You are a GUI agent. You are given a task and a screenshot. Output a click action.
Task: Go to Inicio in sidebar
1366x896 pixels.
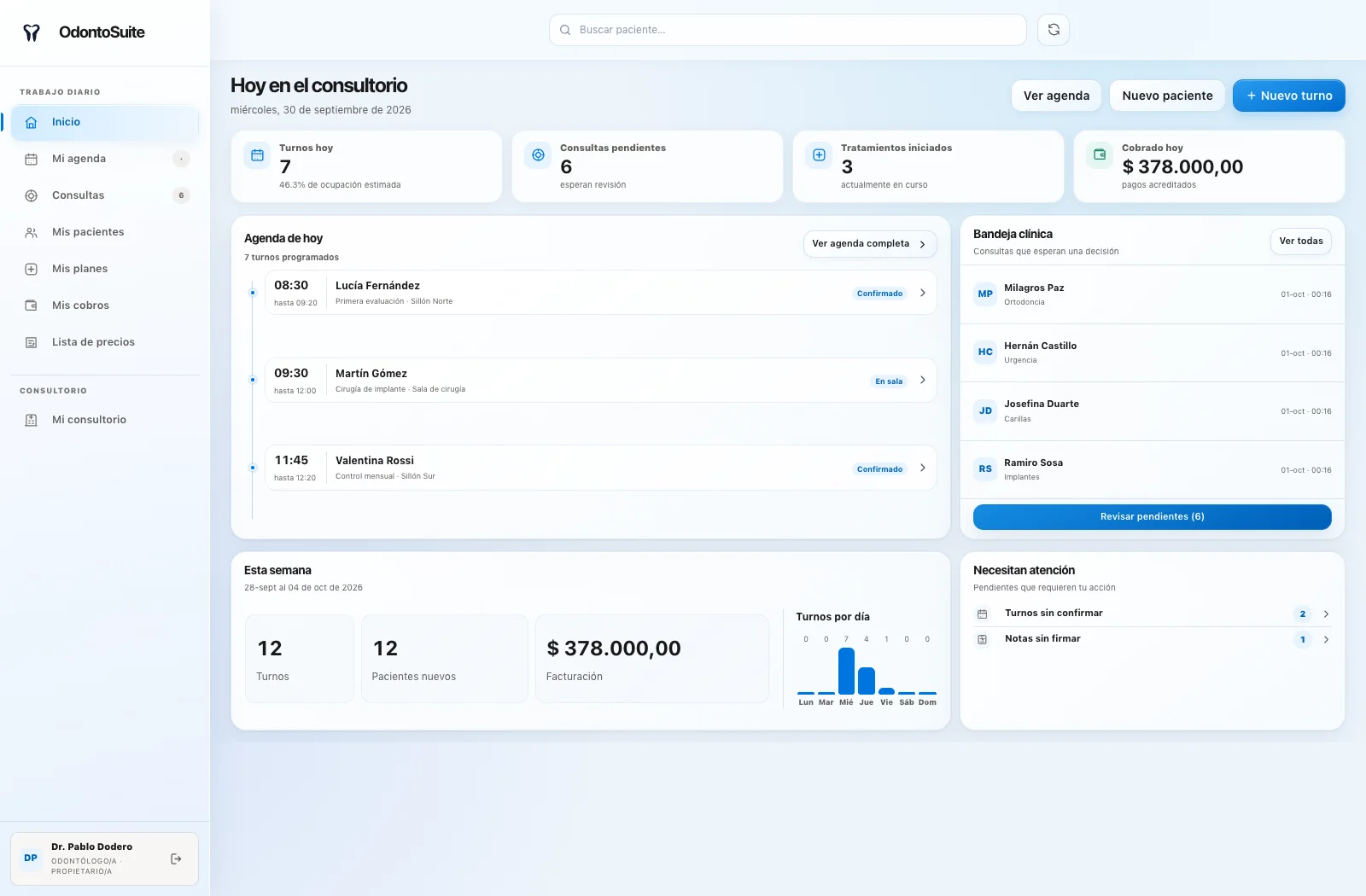point(104,122)
